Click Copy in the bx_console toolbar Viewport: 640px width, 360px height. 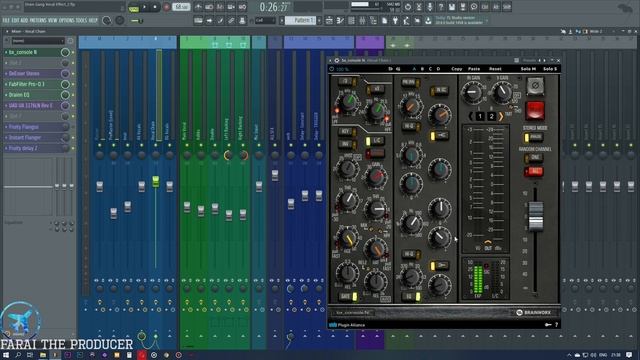click(x=457, y=69)
